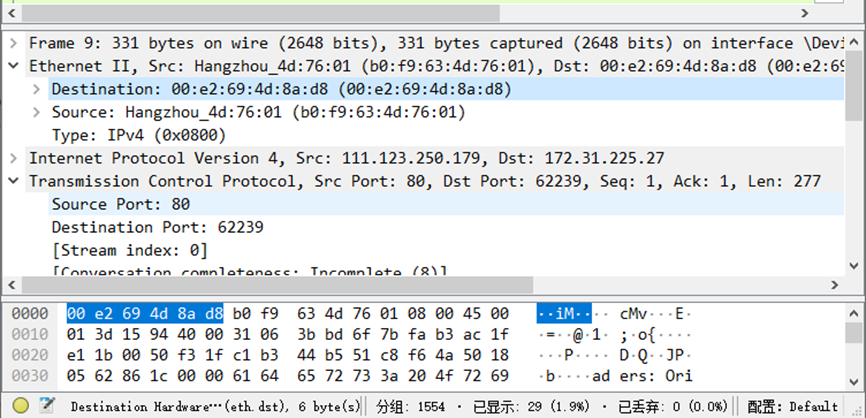Collapse Transmission Control Protocol section
This screenshot has width=866, height=418.
(14, 181)
